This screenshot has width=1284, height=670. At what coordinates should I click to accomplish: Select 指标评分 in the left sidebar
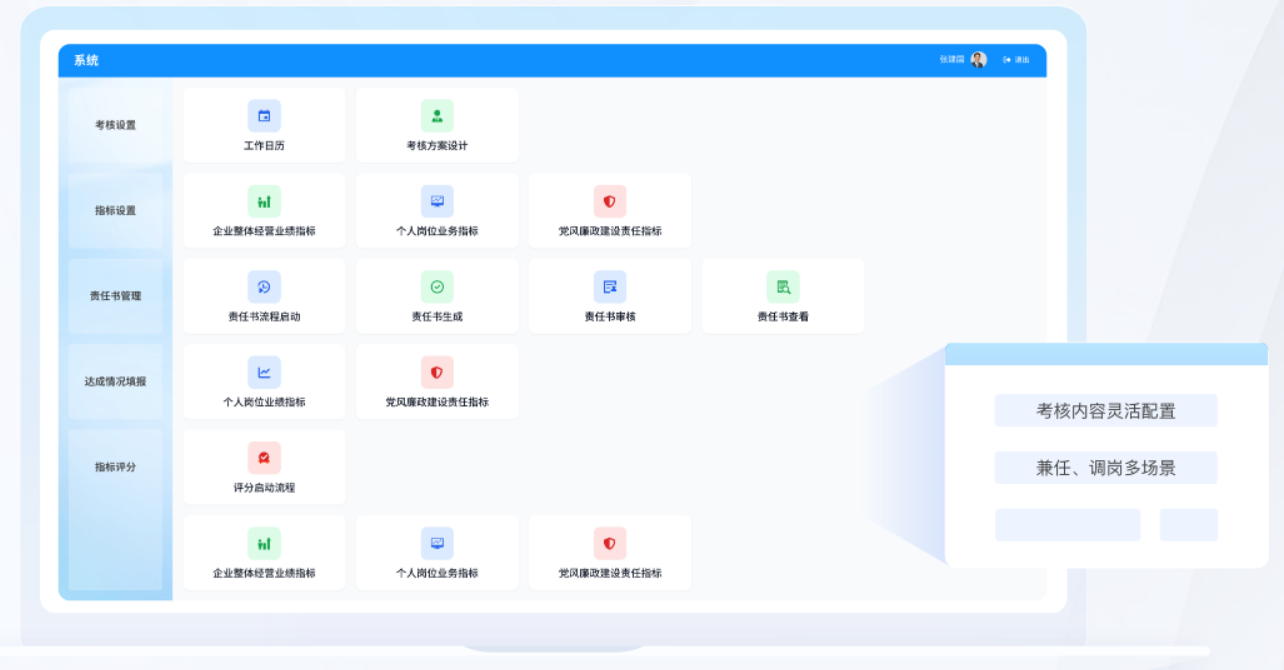(115, 467)
